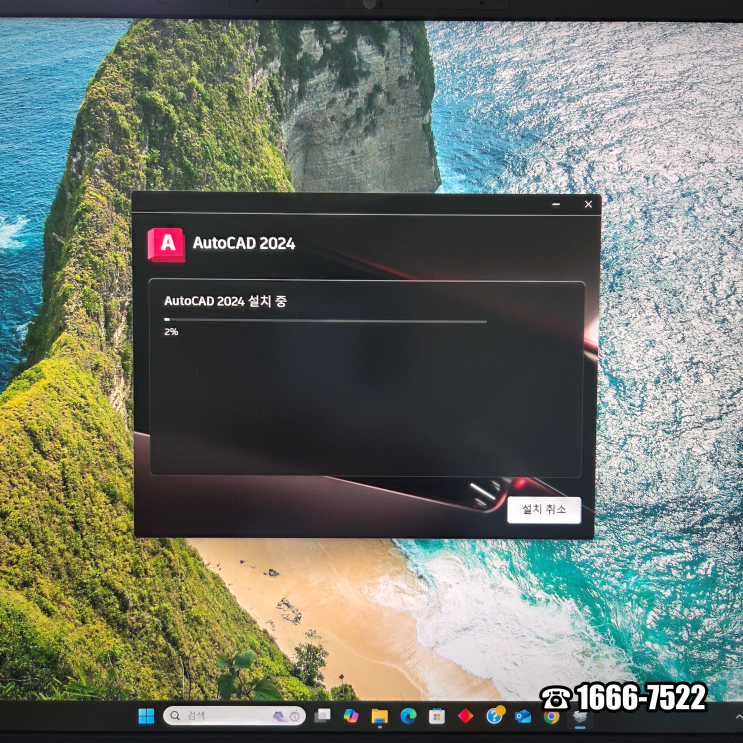Click the 설치 취소 button
The height and width of the screenshot is (743, 743).
point(544,510)
